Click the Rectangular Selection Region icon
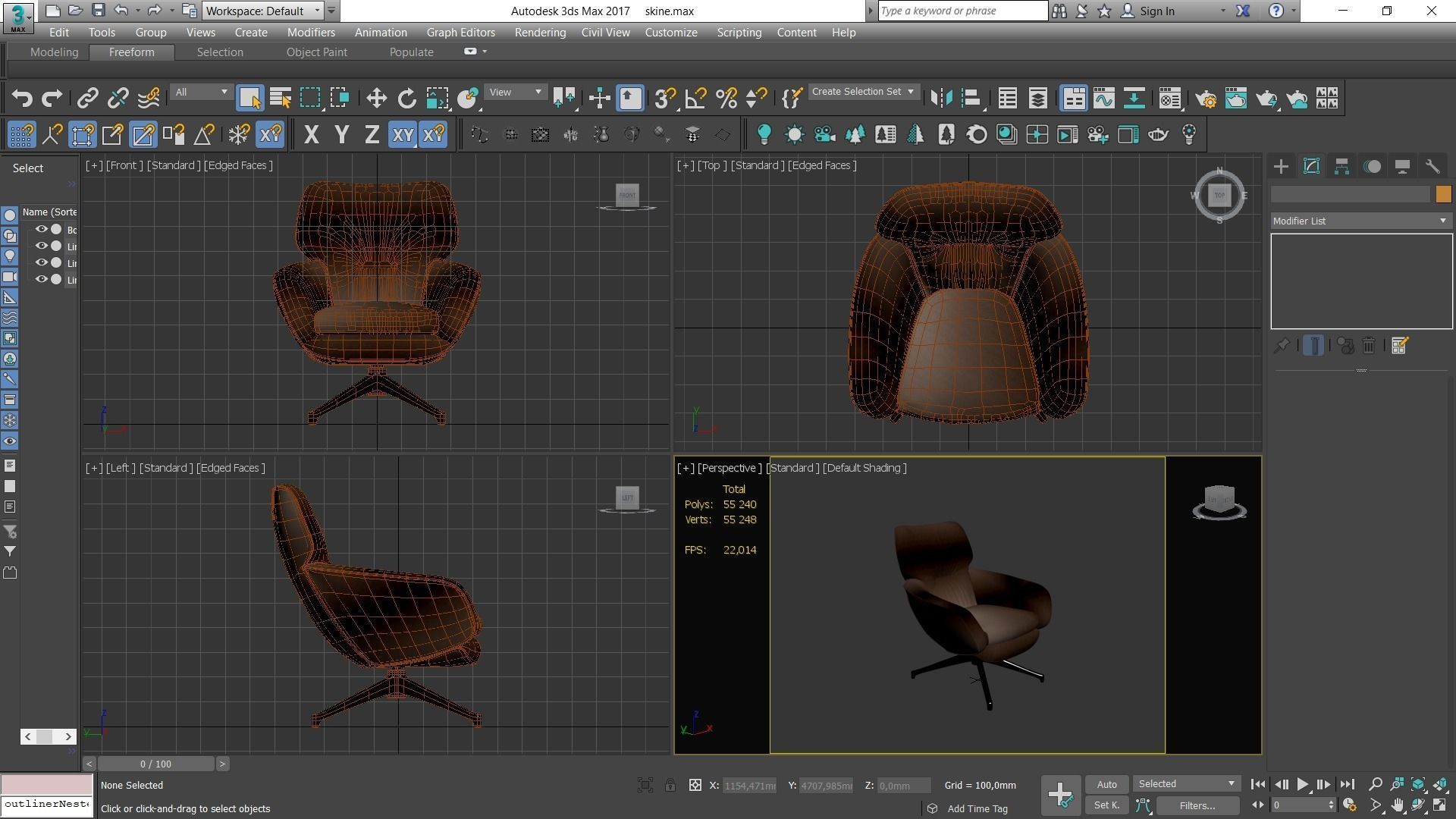 tap(310, 98)
